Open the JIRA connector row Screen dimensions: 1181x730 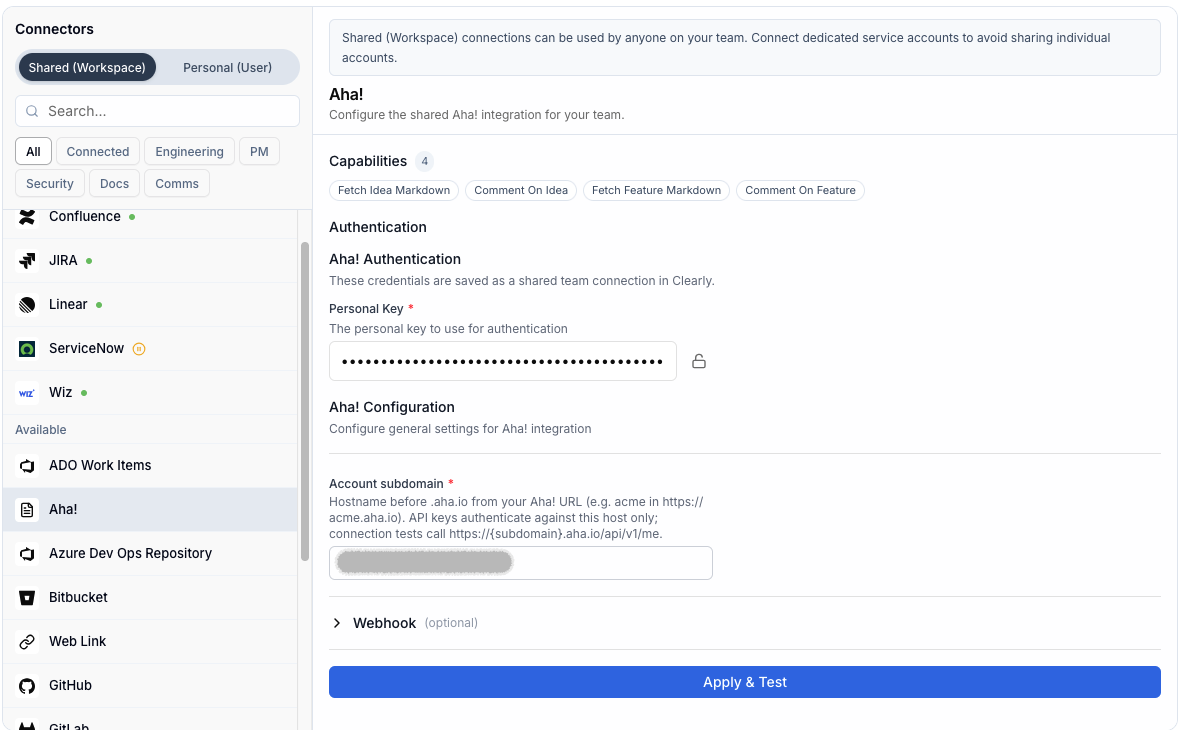tap(151, 261)
